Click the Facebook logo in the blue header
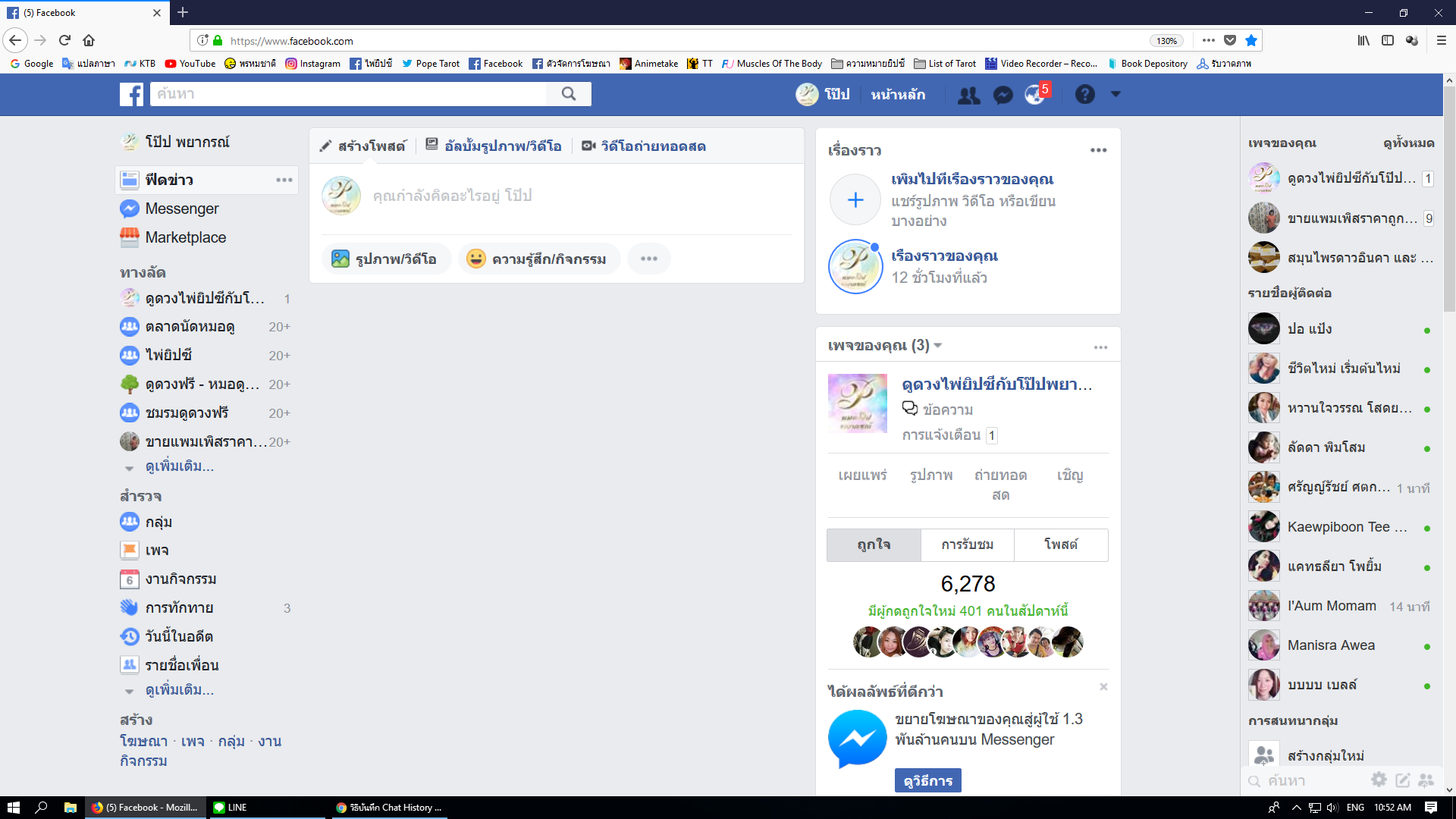This screenshot has height=819, width=1456. click(131, 94)
